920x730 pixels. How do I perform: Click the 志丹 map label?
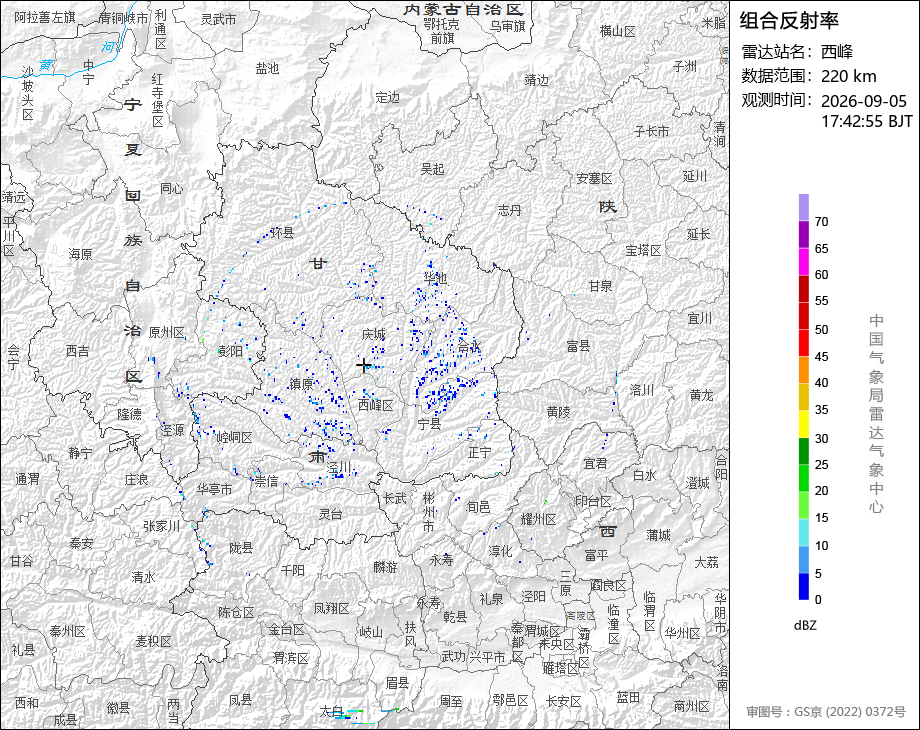[509, 210]
